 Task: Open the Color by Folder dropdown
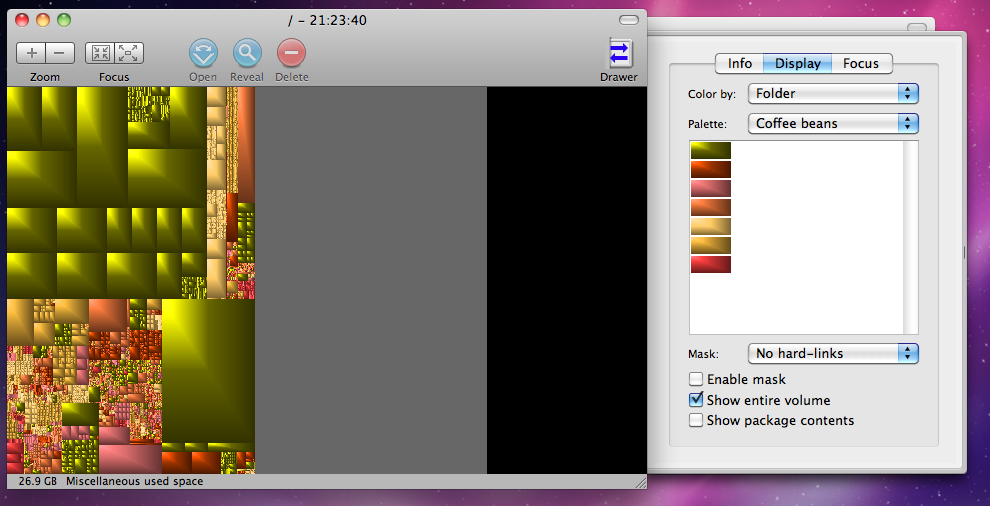(x=833, y=93)
